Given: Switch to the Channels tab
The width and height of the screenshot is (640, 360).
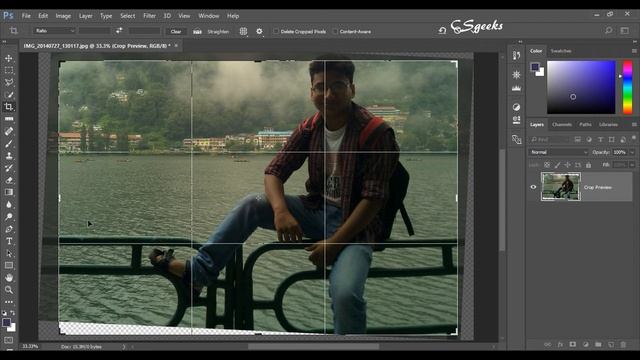Looking at the screenshot, I should point(562,124).
